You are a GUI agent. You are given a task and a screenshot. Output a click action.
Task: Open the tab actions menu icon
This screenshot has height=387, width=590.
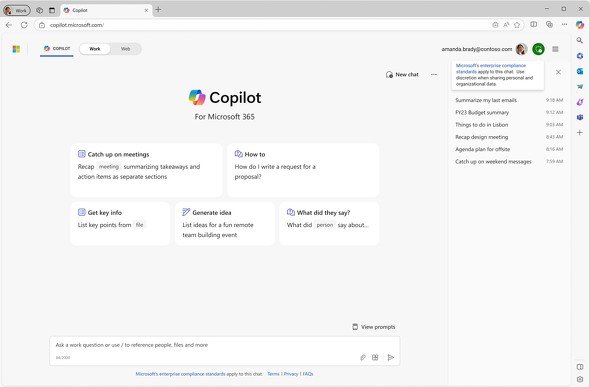pyautogui.click(x=52, y=10)
